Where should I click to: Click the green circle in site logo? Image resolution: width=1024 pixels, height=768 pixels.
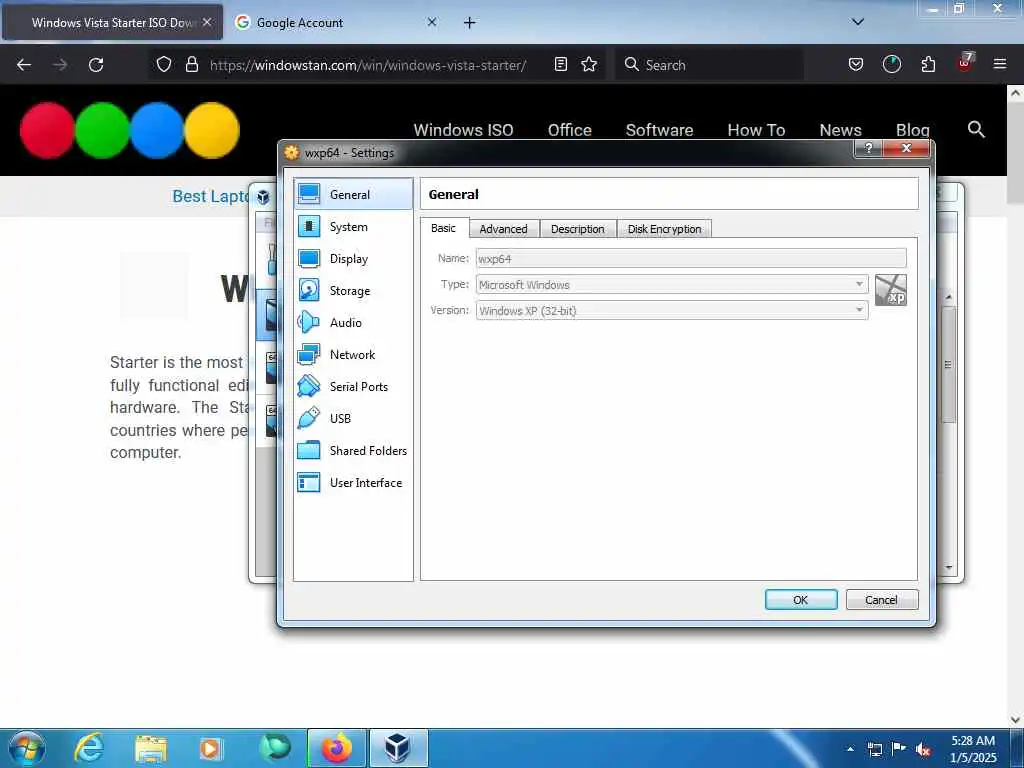point(102,130)
